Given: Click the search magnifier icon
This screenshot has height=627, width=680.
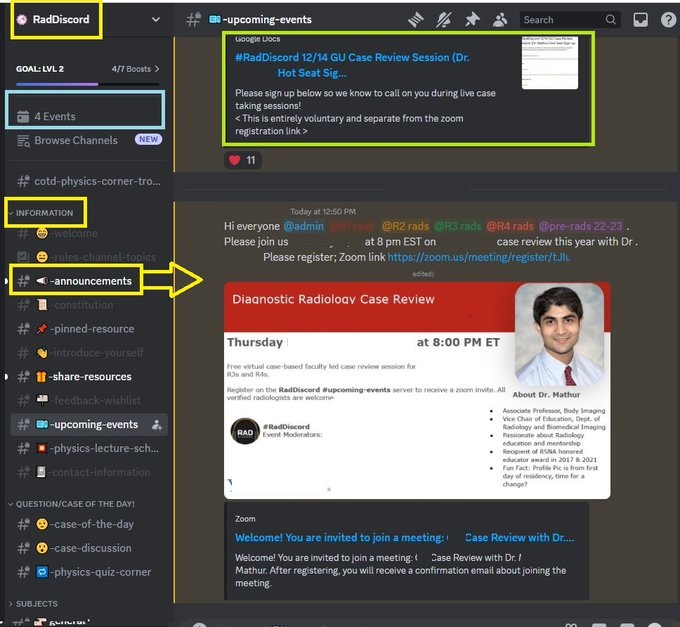Looking at the screenshot, I should (x=611, y=20).
